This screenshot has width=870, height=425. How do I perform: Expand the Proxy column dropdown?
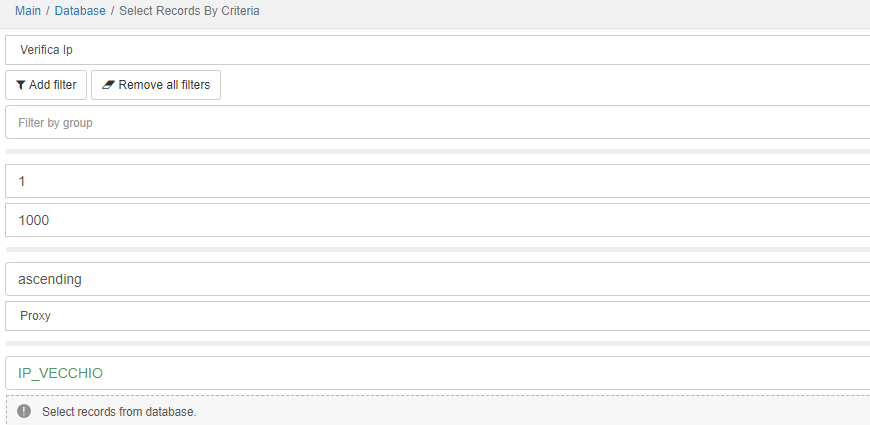tap(438, 315)
